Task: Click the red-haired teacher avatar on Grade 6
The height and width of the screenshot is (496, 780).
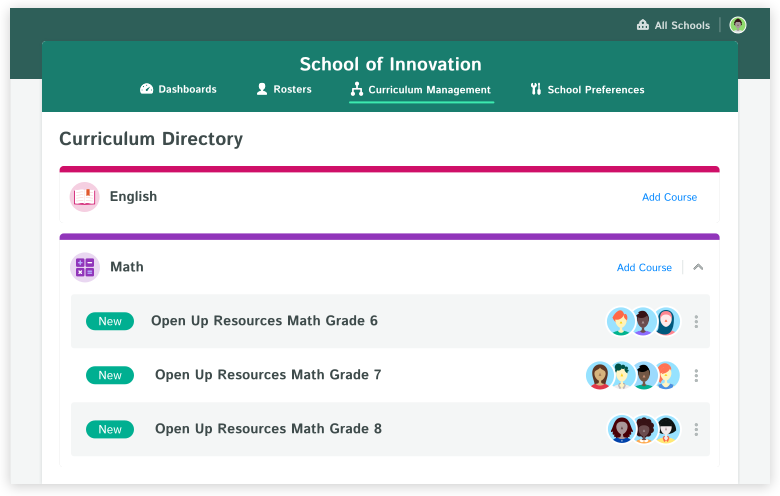Action: tap(620, 321)
